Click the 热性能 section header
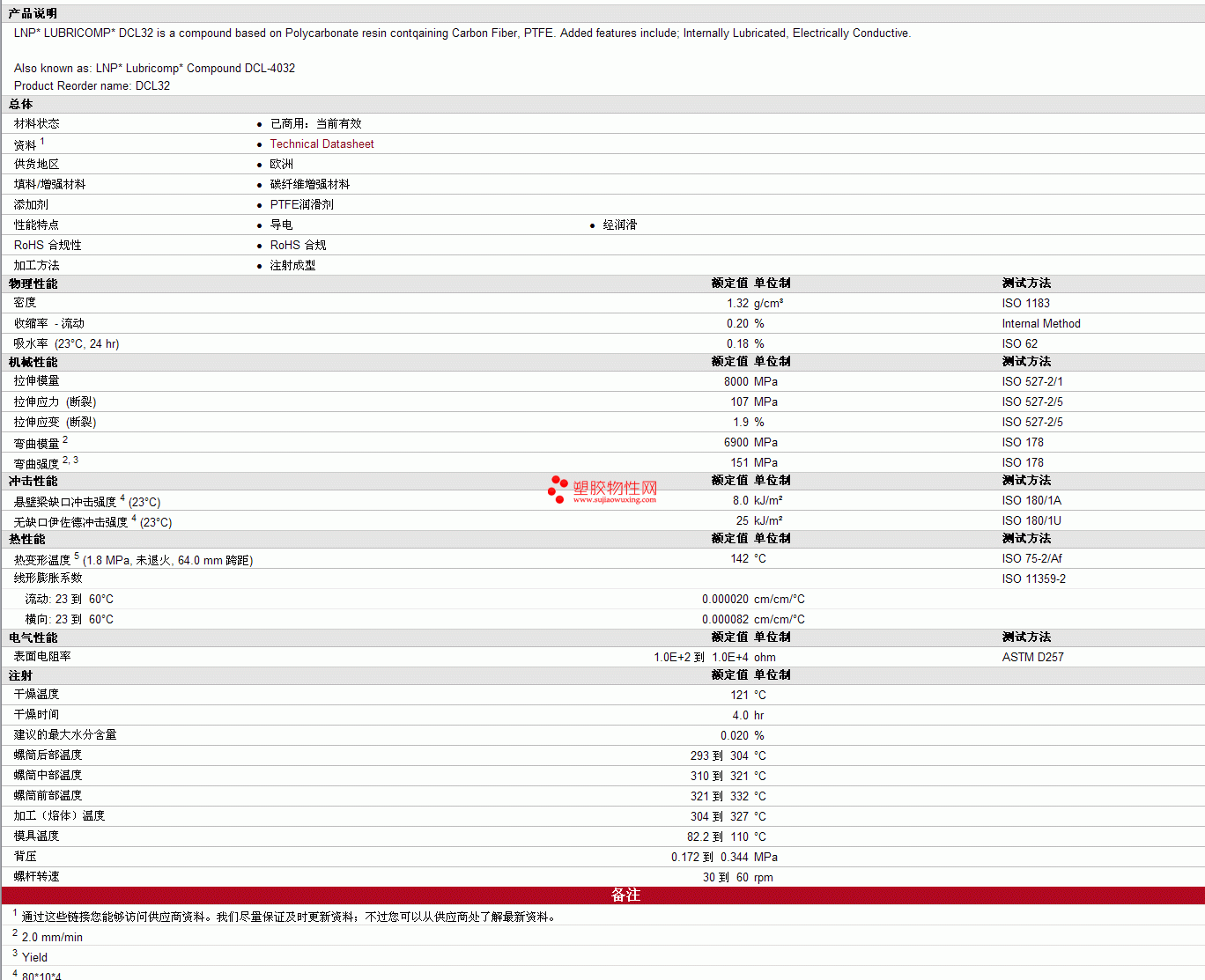The image size is (1205, 980). click(26, 539)
